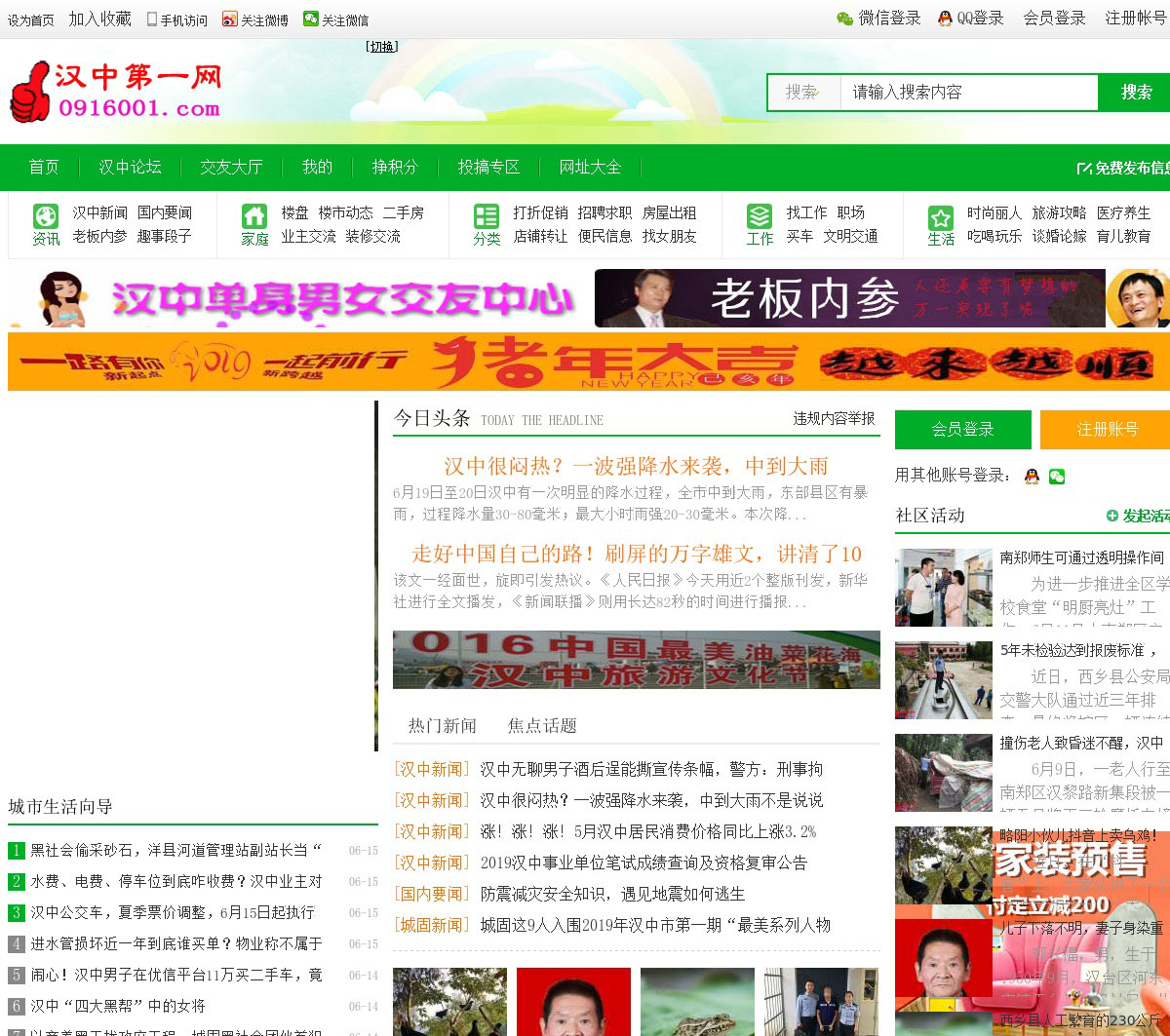Open 汉中论坛 in the green navigation bar
The width and height of the screenshot is (1170, 1036).
(x=130, y=167)
